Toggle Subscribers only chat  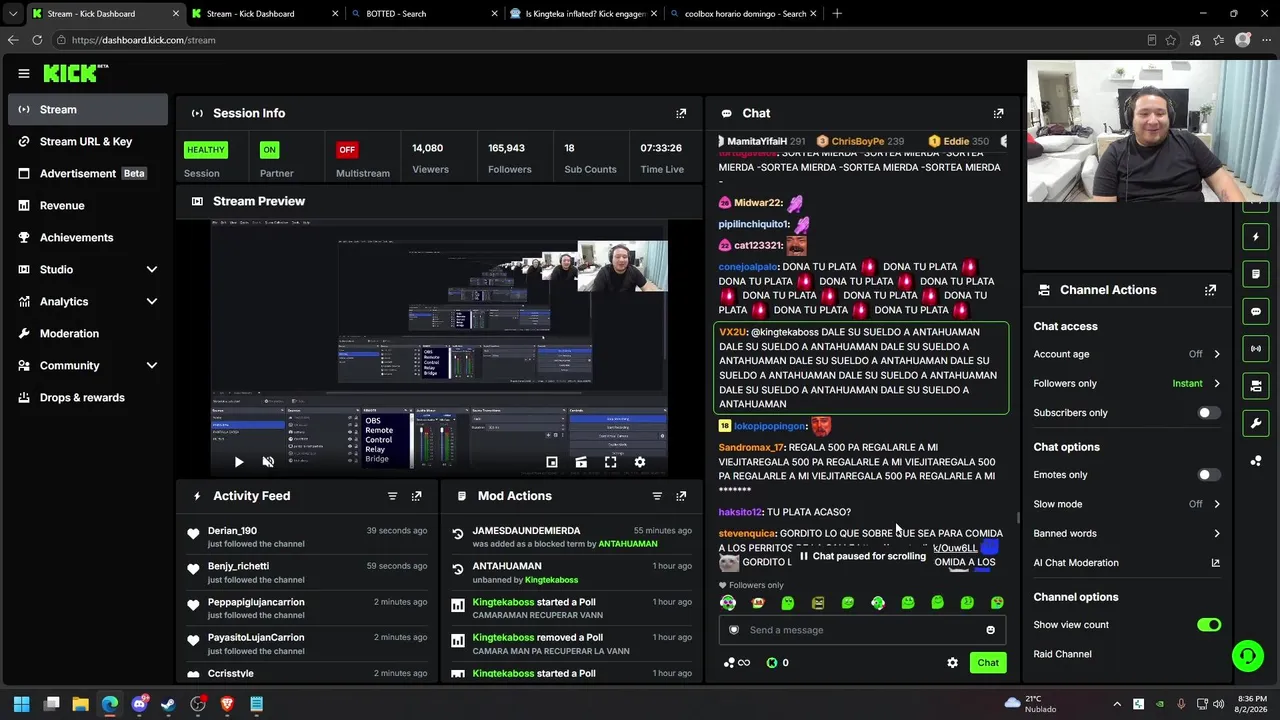(1209, 413)
